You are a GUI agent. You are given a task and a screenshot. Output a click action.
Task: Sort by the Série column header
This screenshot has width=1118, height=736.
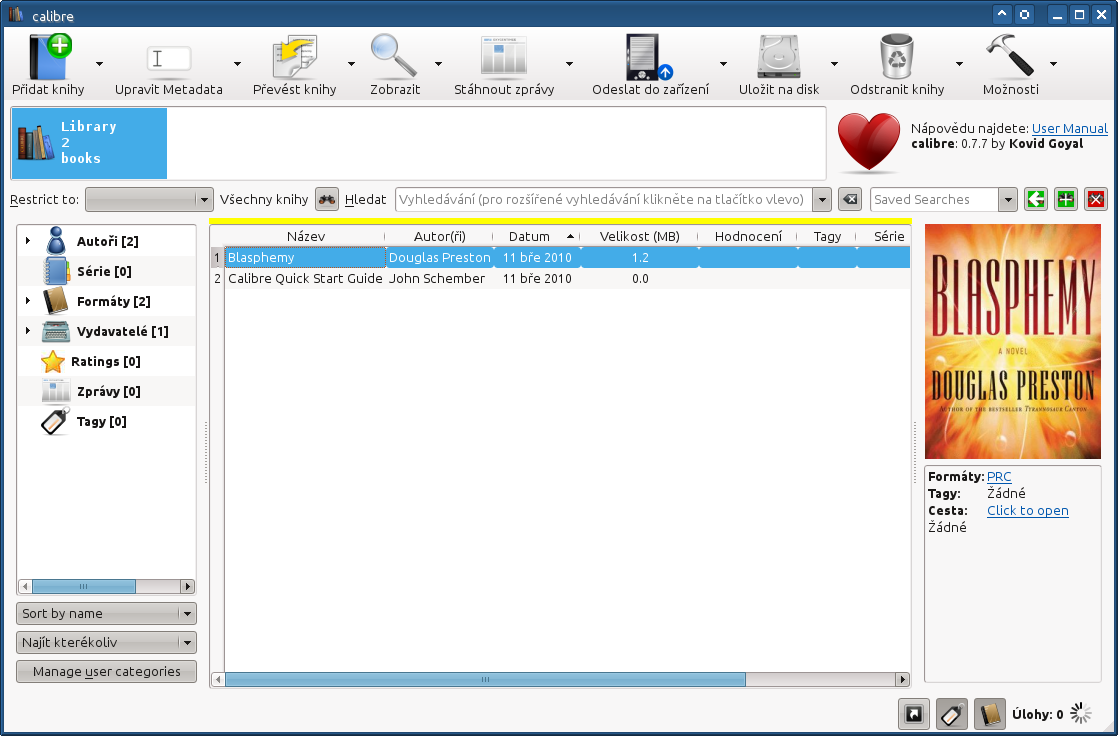click(x=884, y=236)
